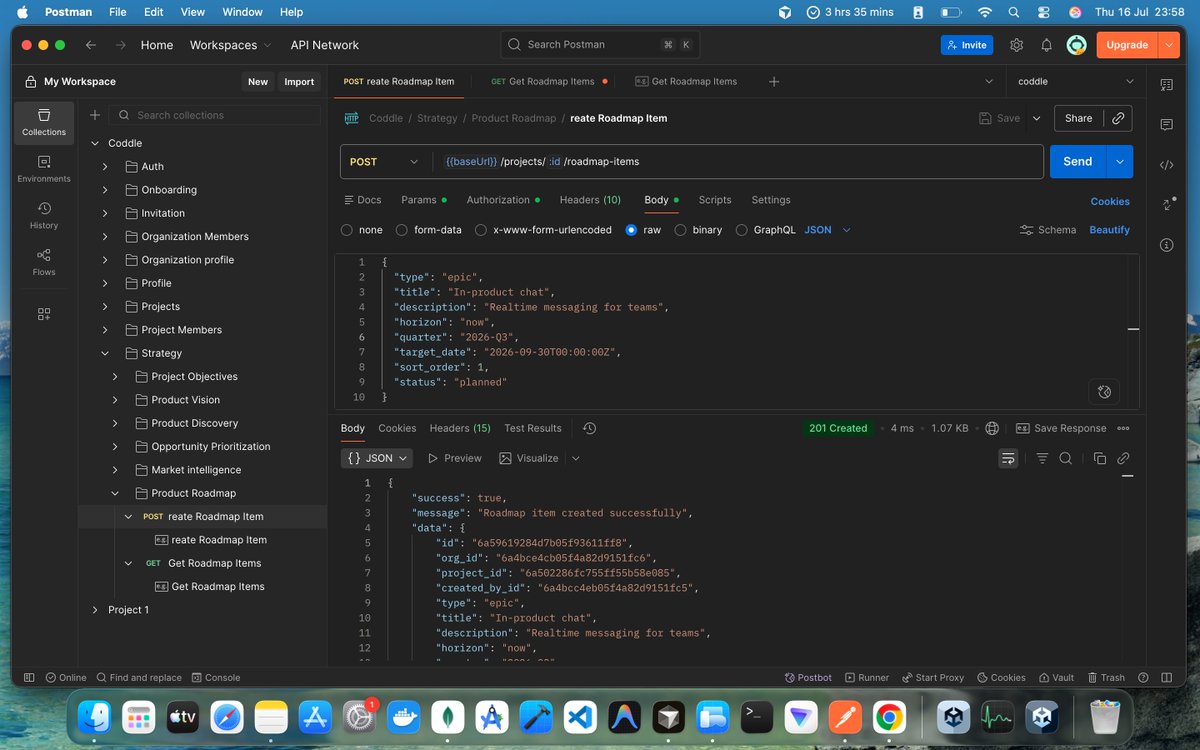Click the blue Send button
The height and width of the screenshot is (750, 1200).
1077,162
